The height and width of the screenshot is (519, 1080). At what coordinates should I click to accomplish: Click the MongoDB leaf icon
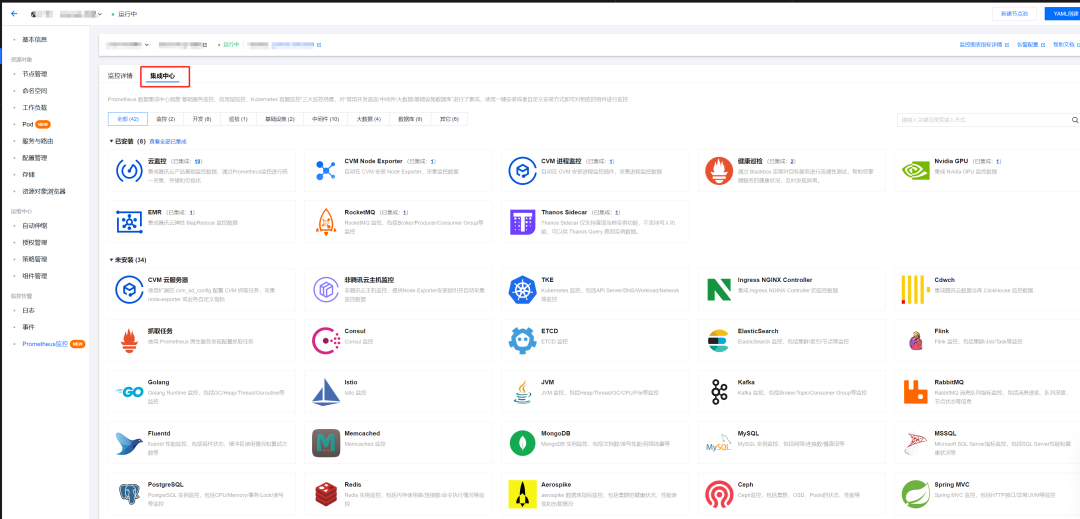pos(523,443)
